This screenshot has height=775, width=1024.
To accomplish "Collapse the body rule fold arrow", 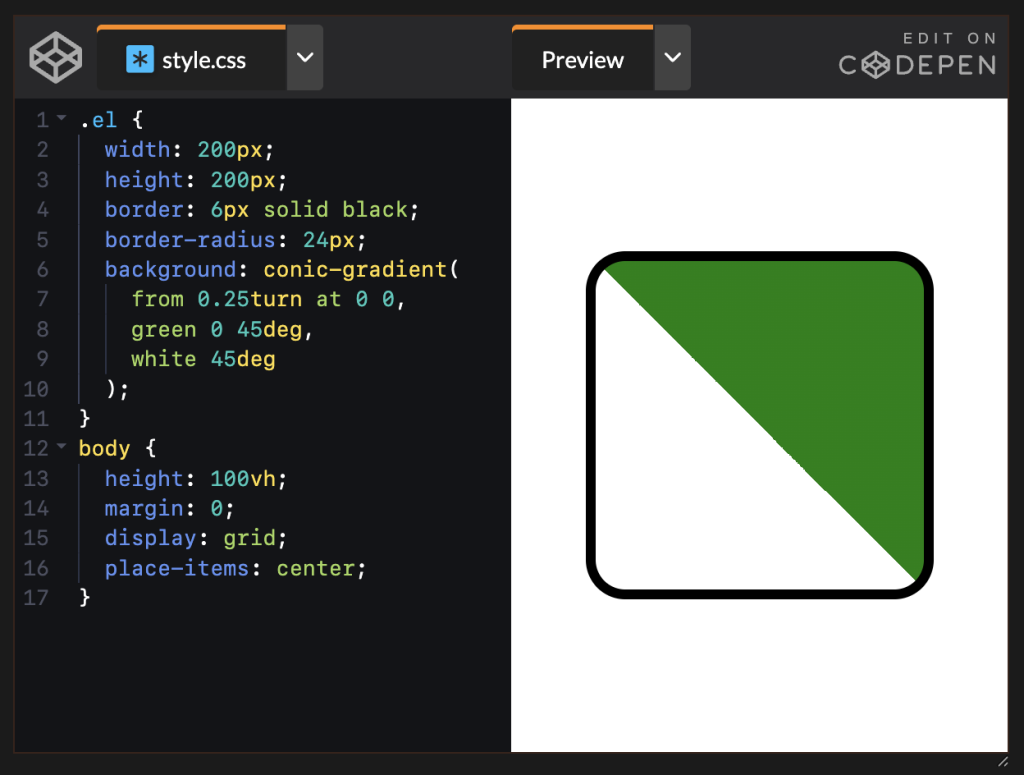I will [61, 447].
